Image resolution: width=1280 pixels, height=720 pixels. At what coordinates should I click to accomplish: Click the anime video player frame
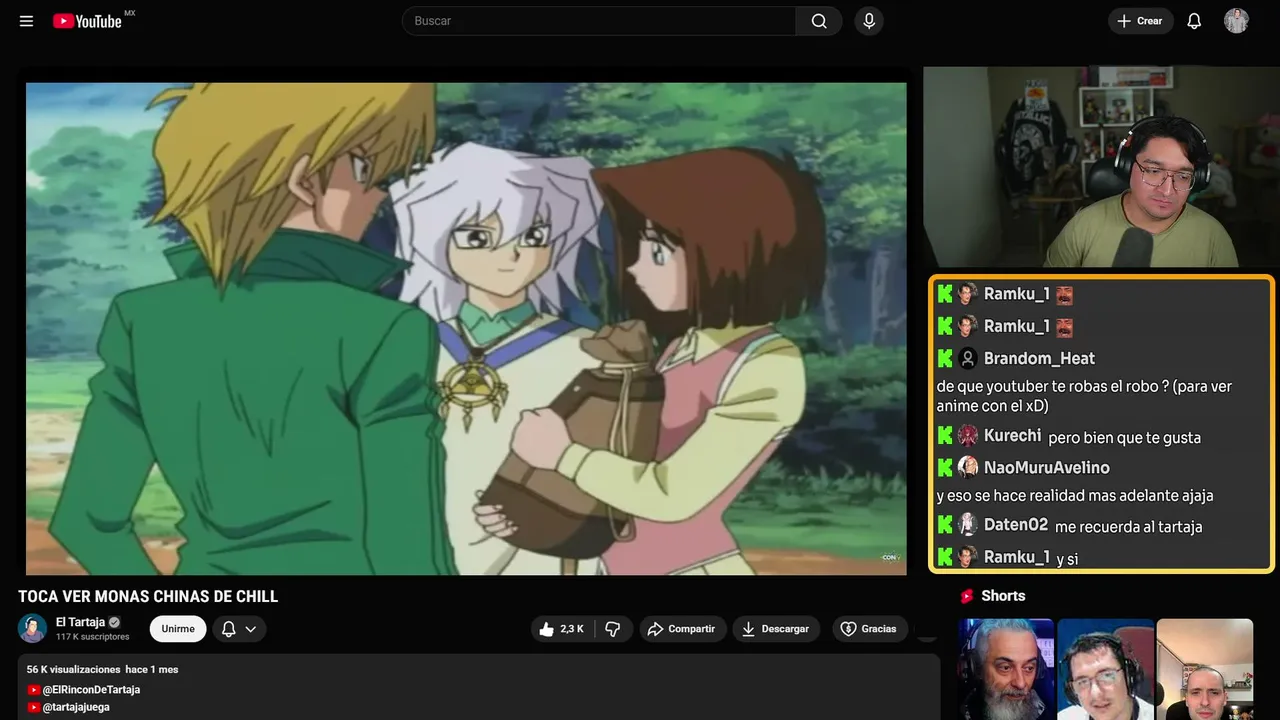tap(466, 329)
